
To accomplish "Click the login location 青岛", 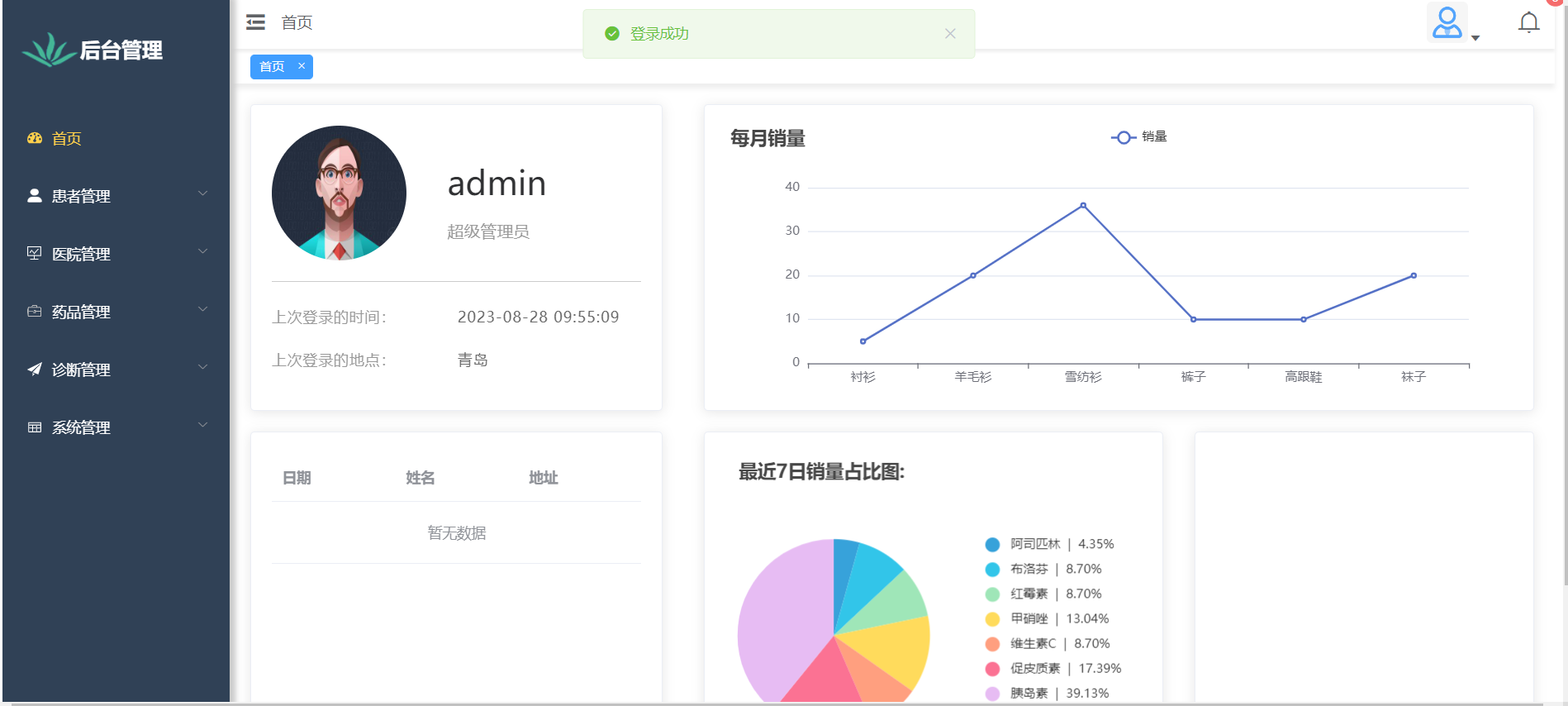I will (473, 360).
